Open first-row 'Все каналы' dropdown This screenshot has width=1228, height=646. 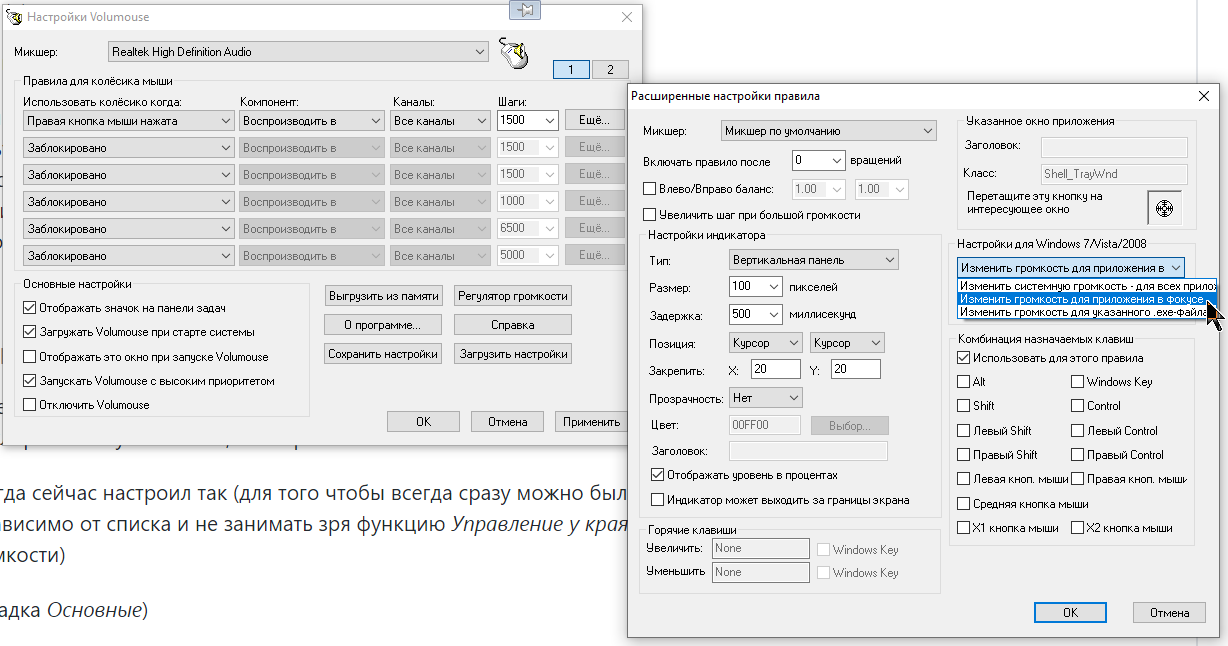pos(439,120)
